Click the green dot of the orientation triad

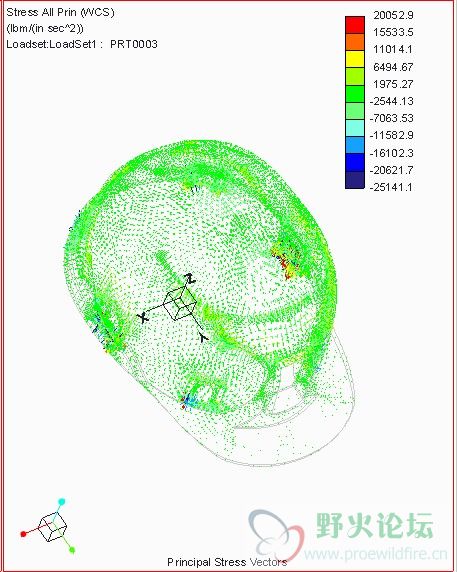(x=72, y=550)
